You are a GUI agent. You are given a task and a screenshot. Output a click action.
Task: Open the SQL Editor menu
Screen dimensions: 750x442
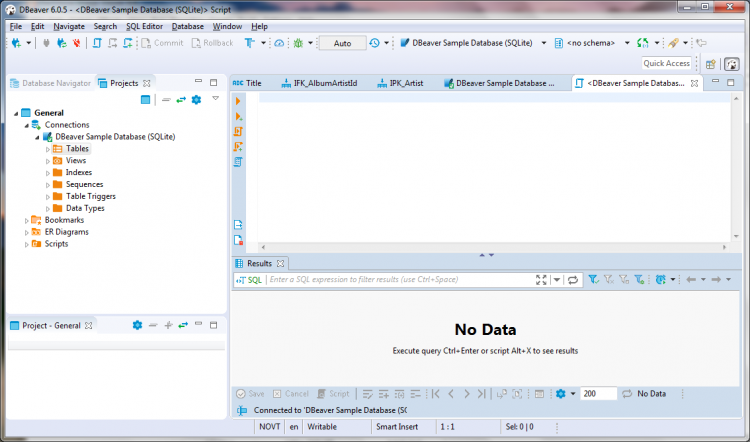144,26
